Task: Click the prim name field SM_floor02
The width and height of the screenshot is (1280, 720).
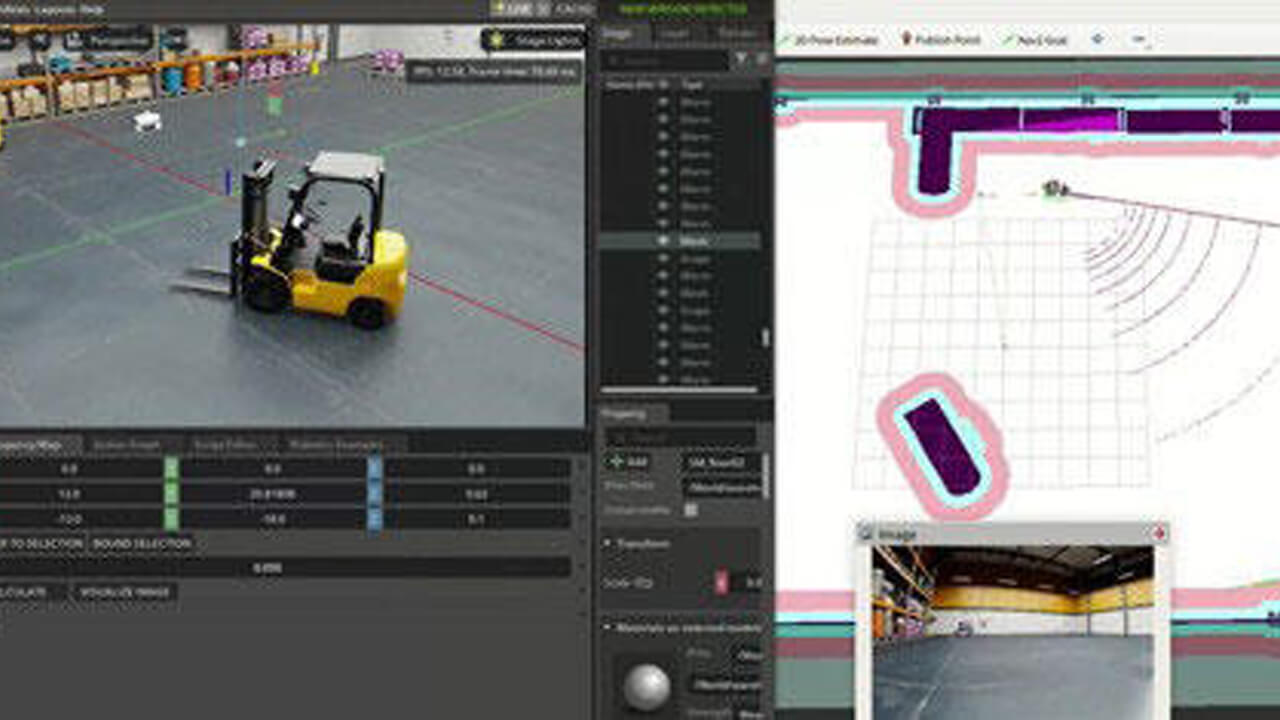Action: click(x=720, y=463)
